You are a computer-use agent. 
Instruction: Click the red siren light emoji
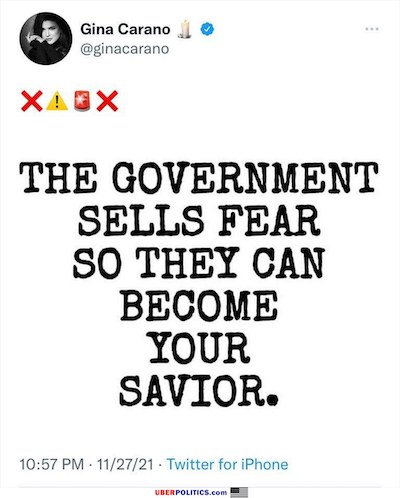82,101
